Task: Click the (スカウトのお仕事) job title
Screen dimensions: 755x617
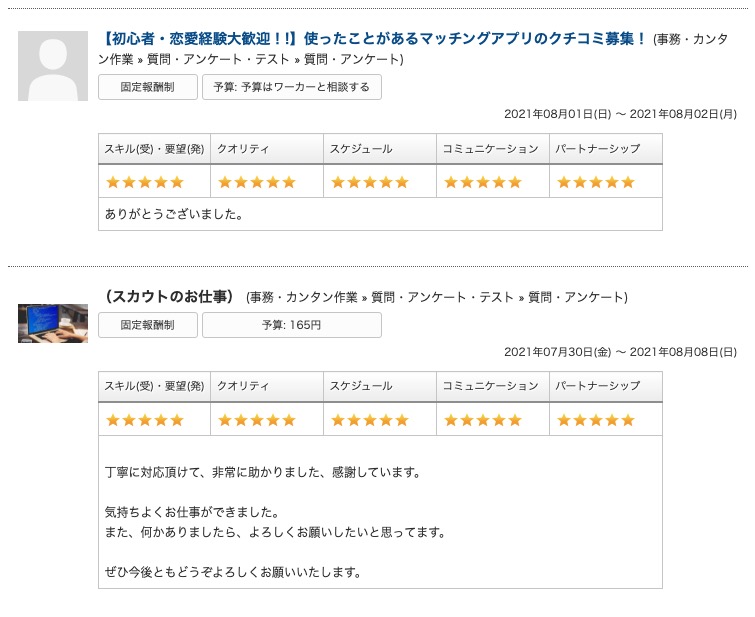Action: (x=168, y=297)
